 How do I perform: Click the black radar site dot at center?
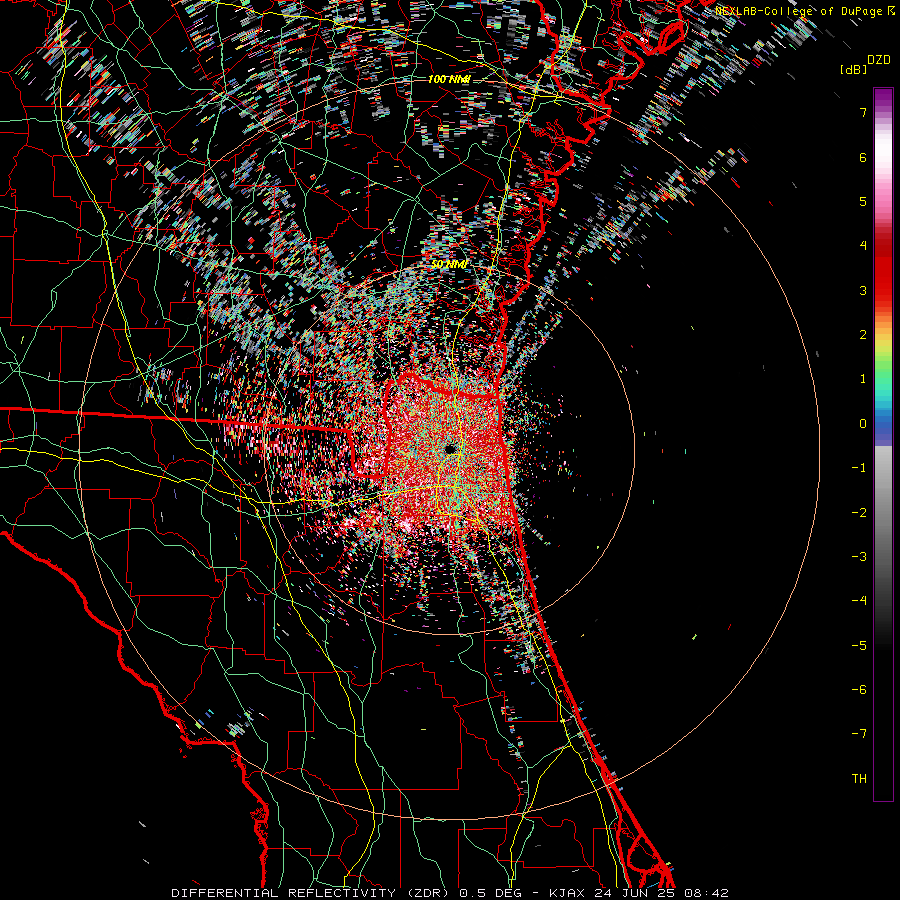click(451, 449)
